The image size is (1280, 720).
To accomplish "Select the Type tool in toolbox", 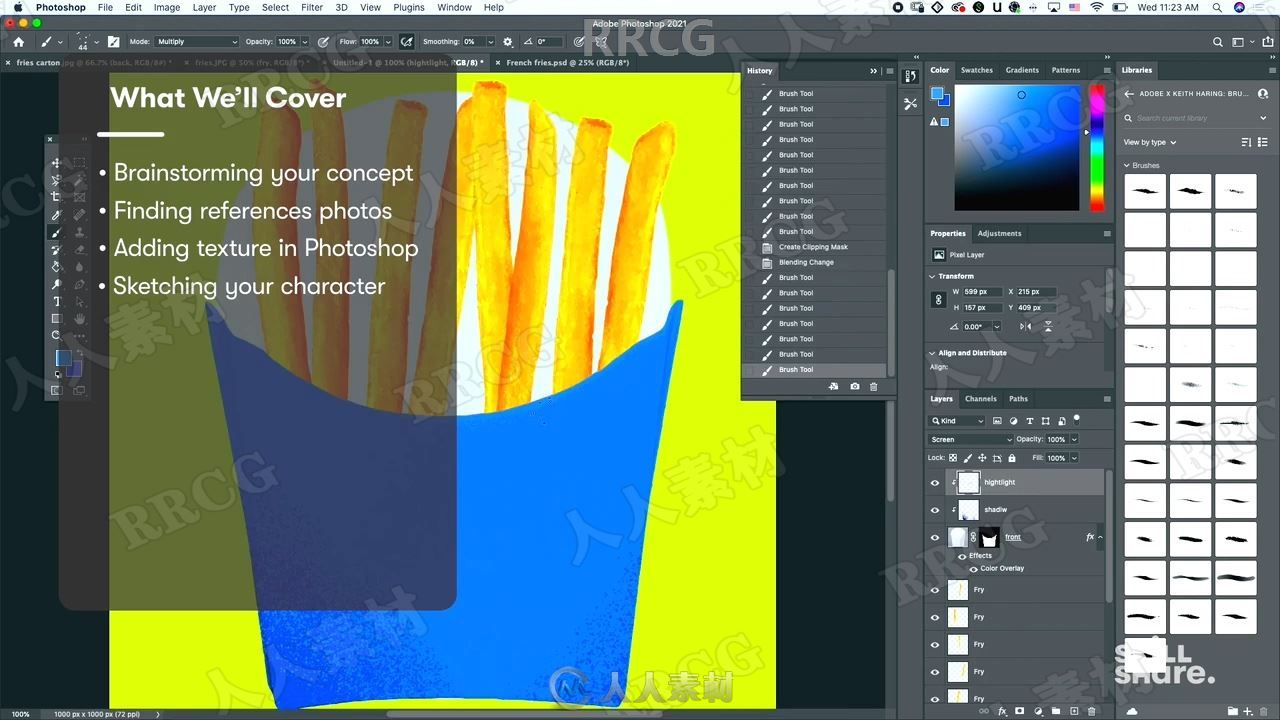I will coord(56,301).
